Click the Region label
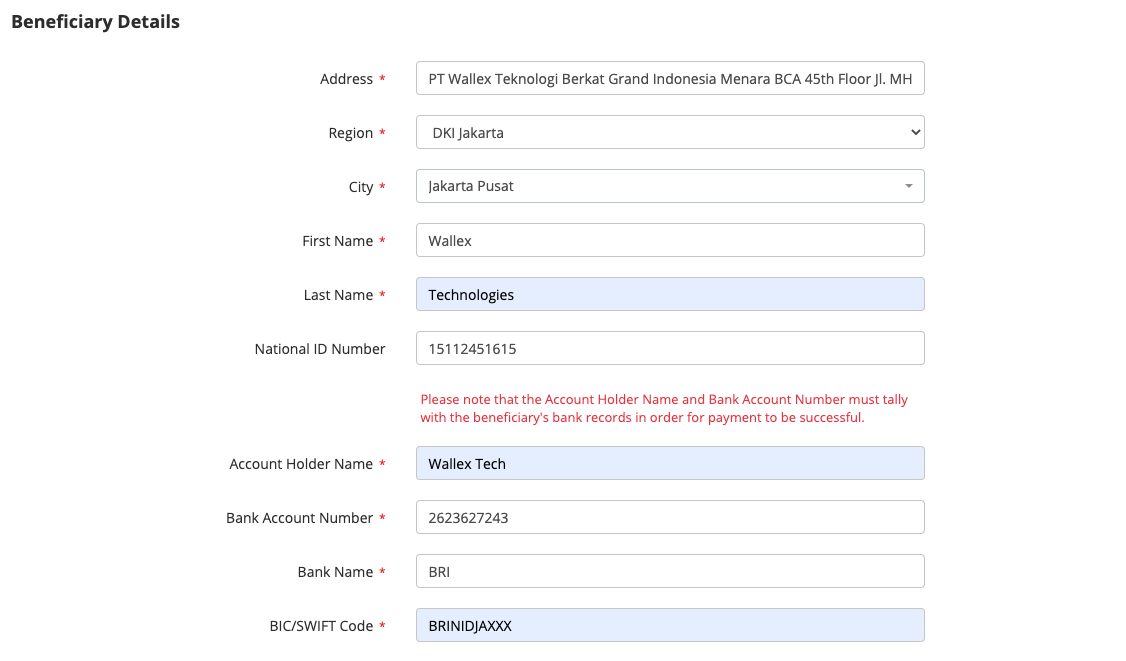 click(350, 133)
